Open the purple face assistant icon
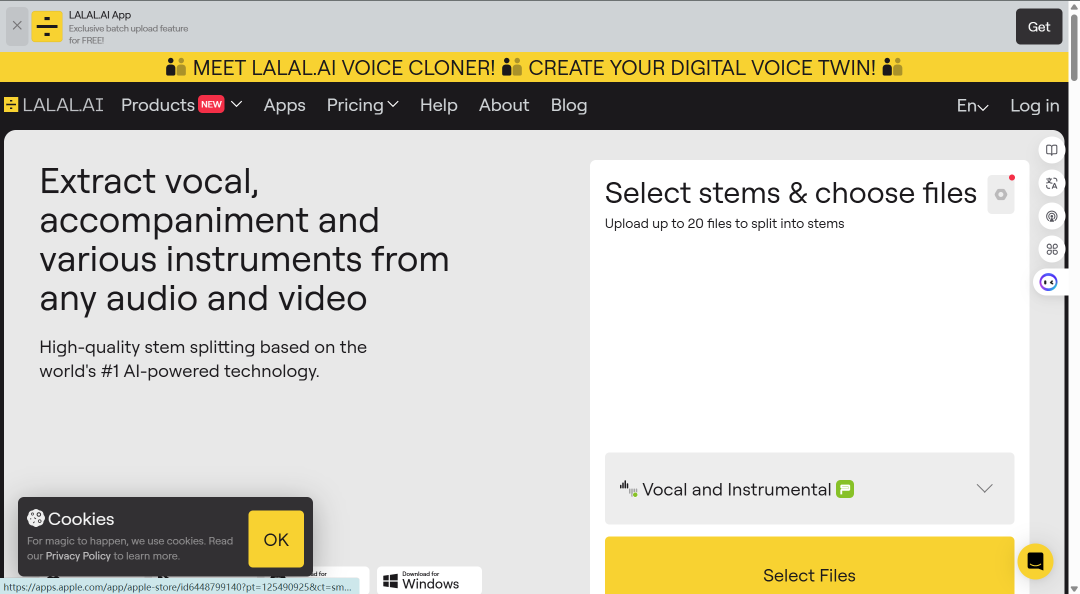The height and width of the screenshot is (594, 1080). [1049, 282]
